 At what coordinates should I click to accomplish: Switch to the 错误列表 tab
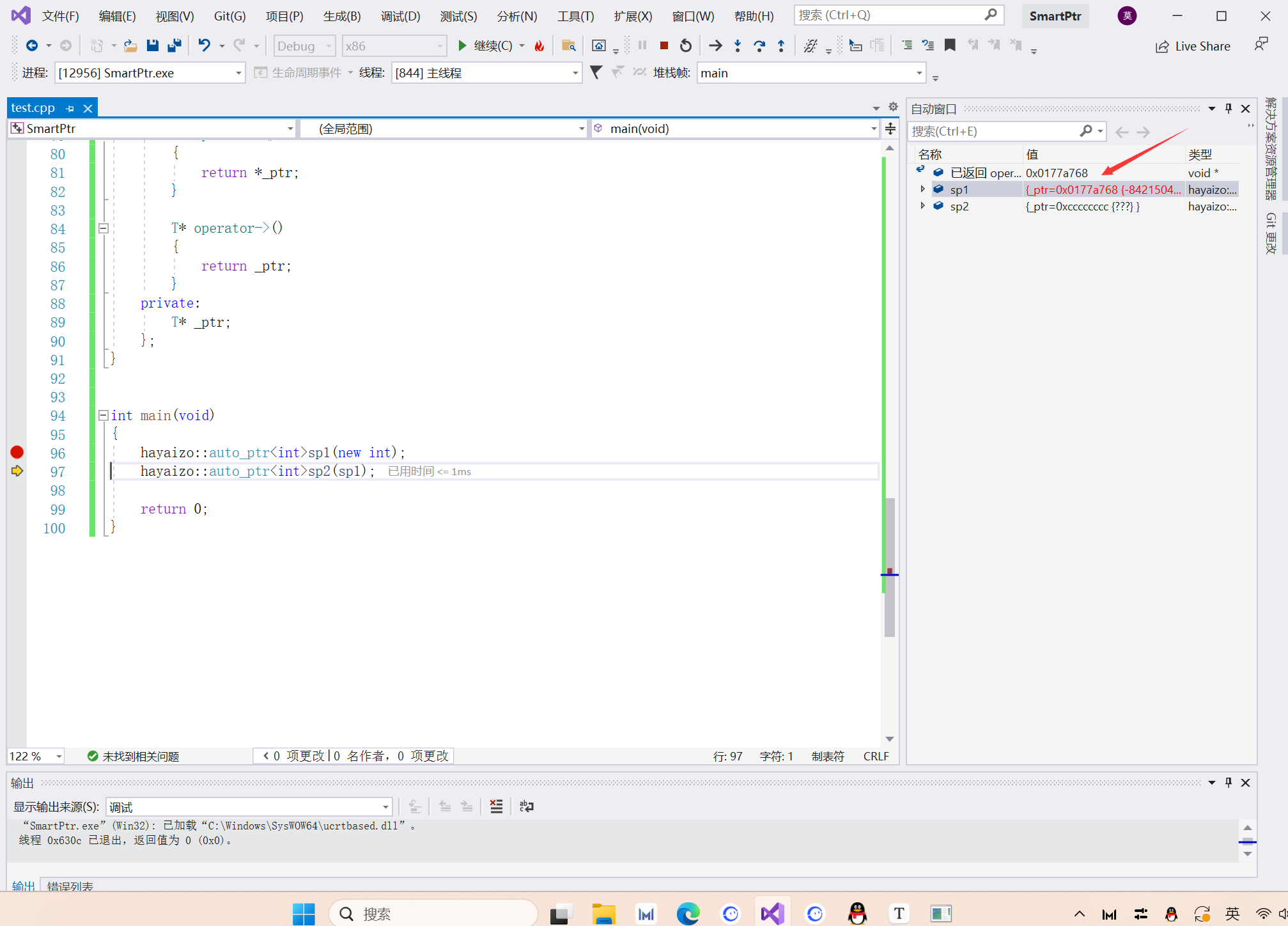[x=70, y=886]
